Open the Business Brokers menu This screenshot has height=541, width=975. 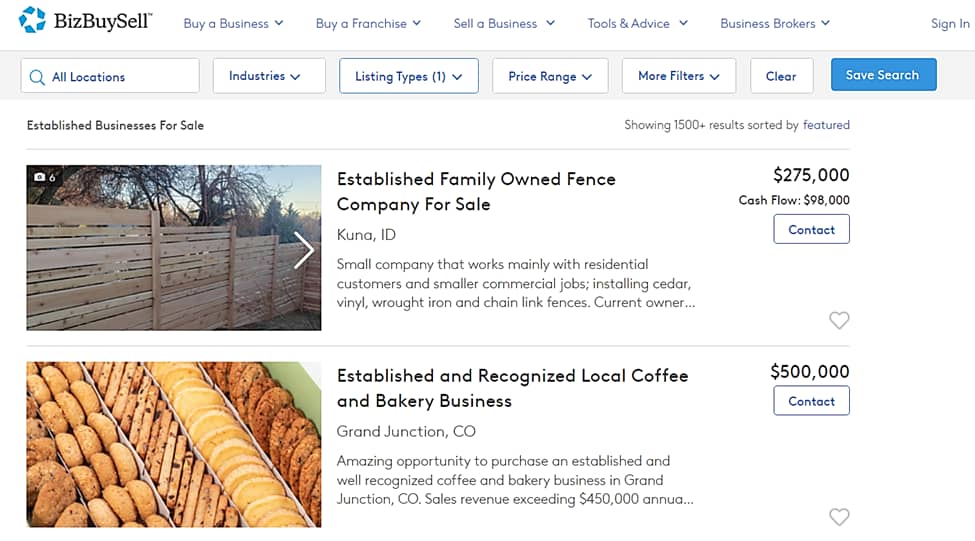775,23
